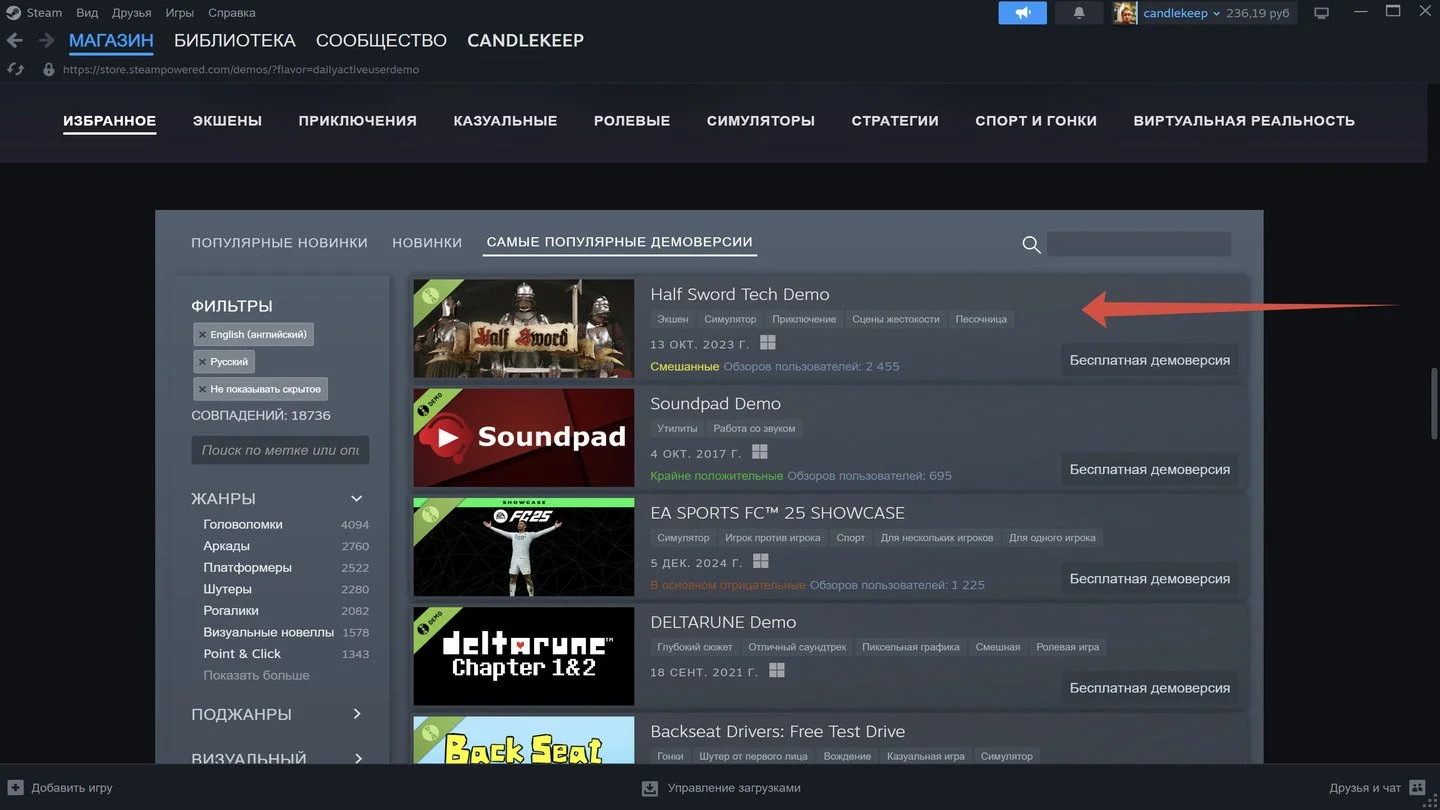Click the Windows icon under Half Sword Tech Demo

tap(768, 343)
